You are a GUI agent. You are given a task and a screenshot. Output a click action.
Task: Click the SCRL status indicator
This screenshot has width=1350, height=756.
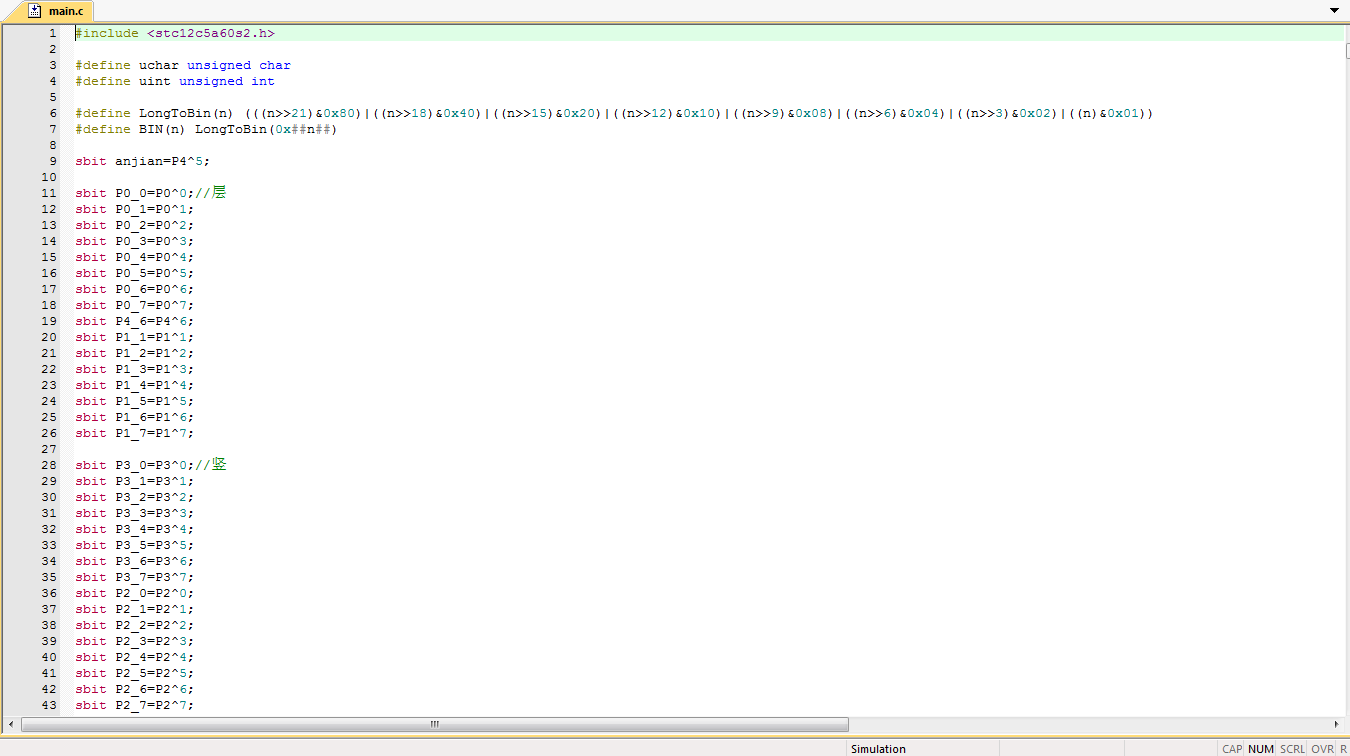pos(1292,748)
